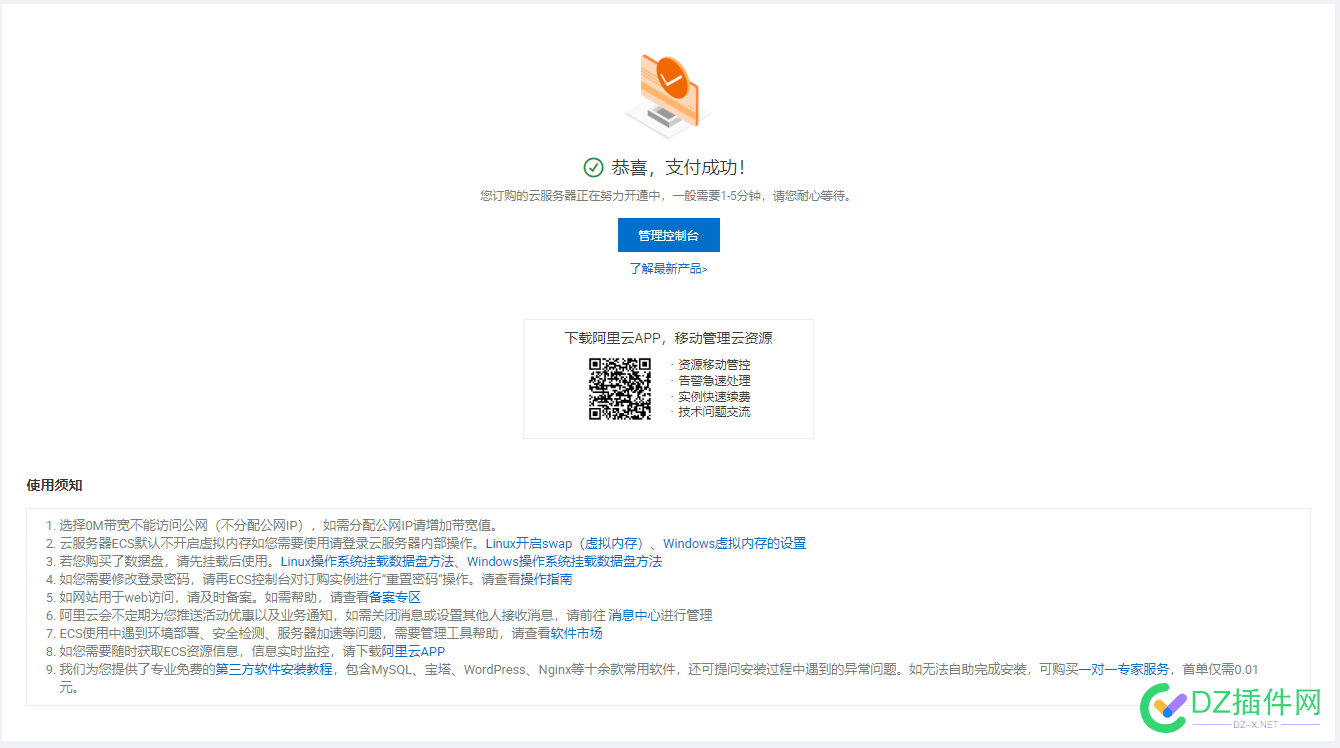1340x748 pixels.
Task: Click the 资源移动管控 text
Action: pyautogui.click(x=714, y=365)
